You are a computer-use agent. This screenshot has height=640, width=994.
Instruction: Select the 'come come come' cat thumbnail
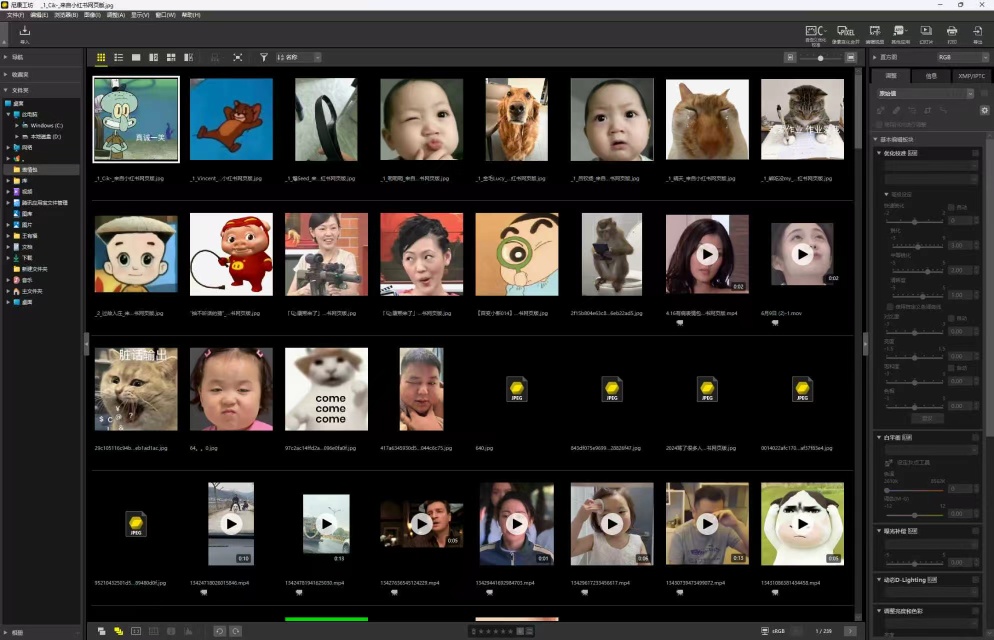click(326, 389)
